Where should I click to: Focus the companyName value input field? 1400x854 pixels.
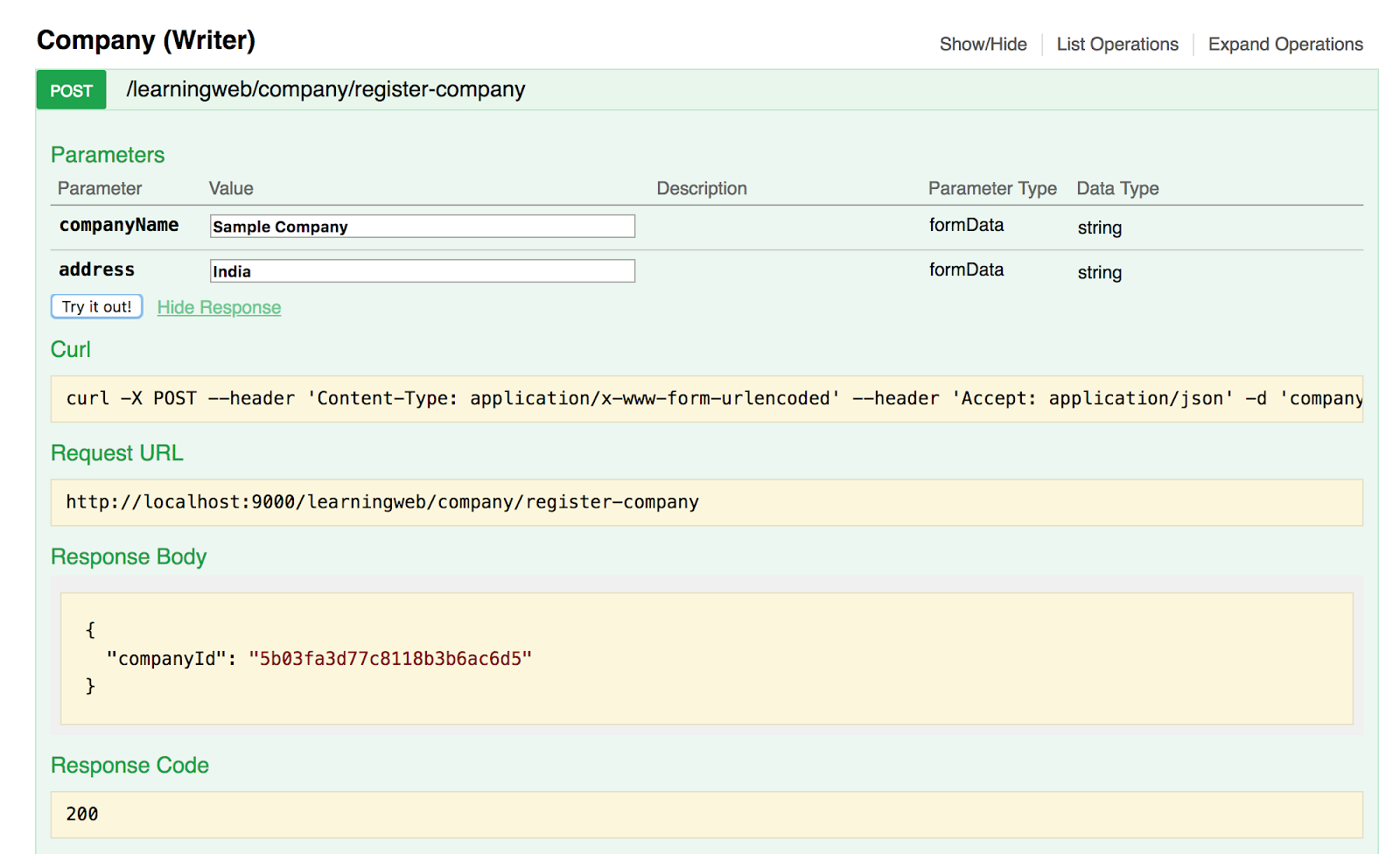coord(422,227)
